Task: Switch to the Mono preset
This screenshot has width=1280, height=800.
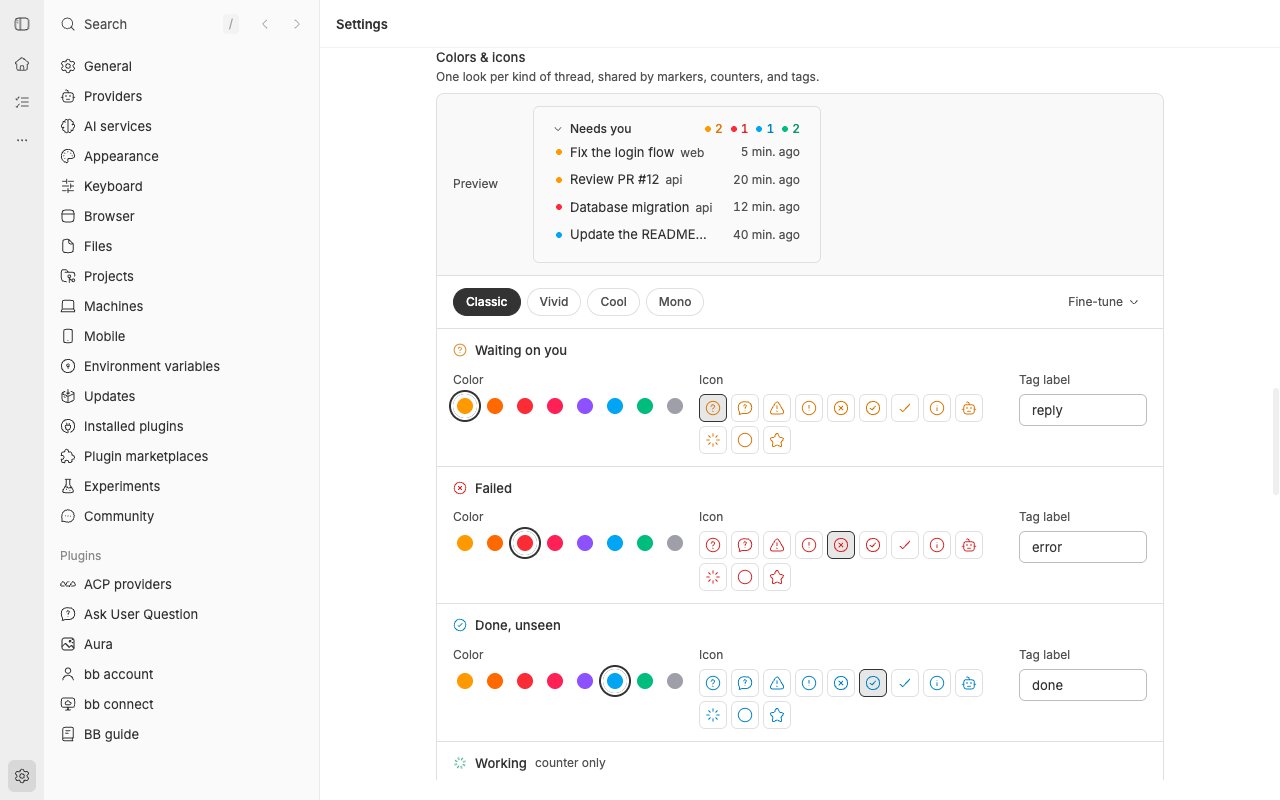Action: [675, 302]
